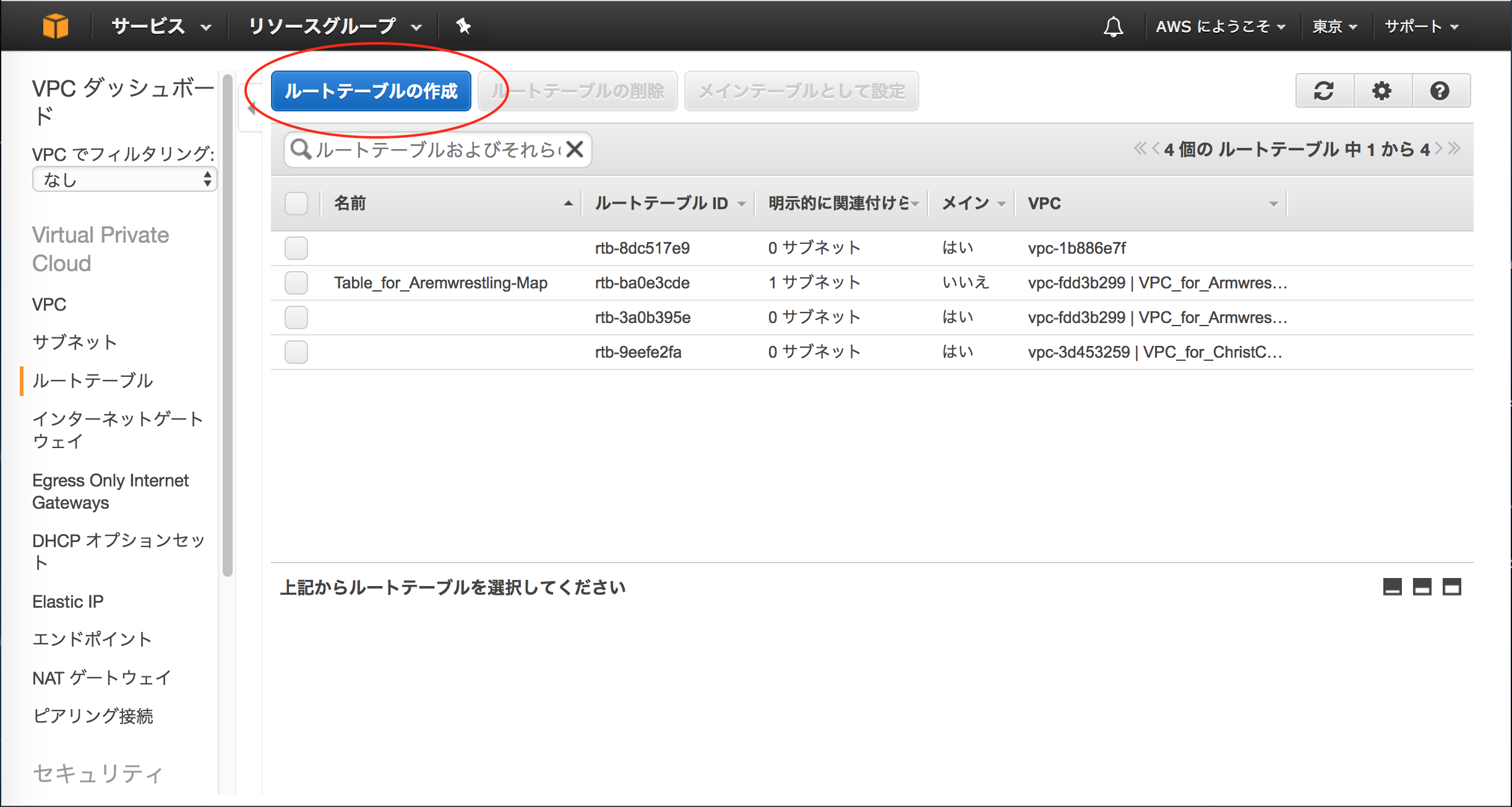
Task: Click the refresh icon button
Action: click(x=1323, y=91)
